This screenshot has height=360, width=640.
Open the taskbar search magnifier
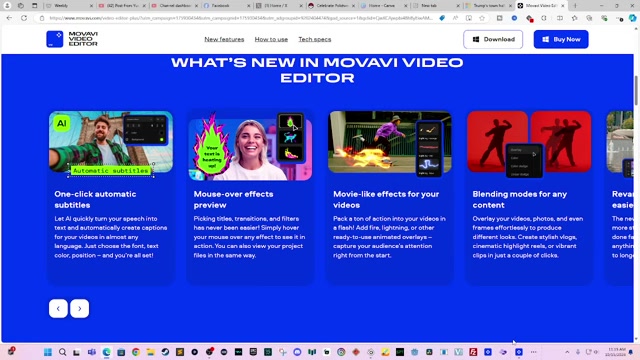pos(62,352)
